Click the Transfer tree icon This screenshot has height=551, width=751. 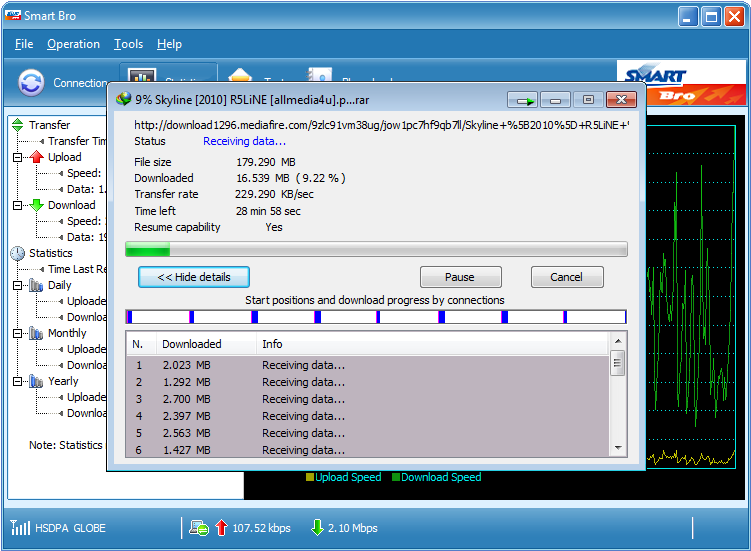tap(18, 125)
